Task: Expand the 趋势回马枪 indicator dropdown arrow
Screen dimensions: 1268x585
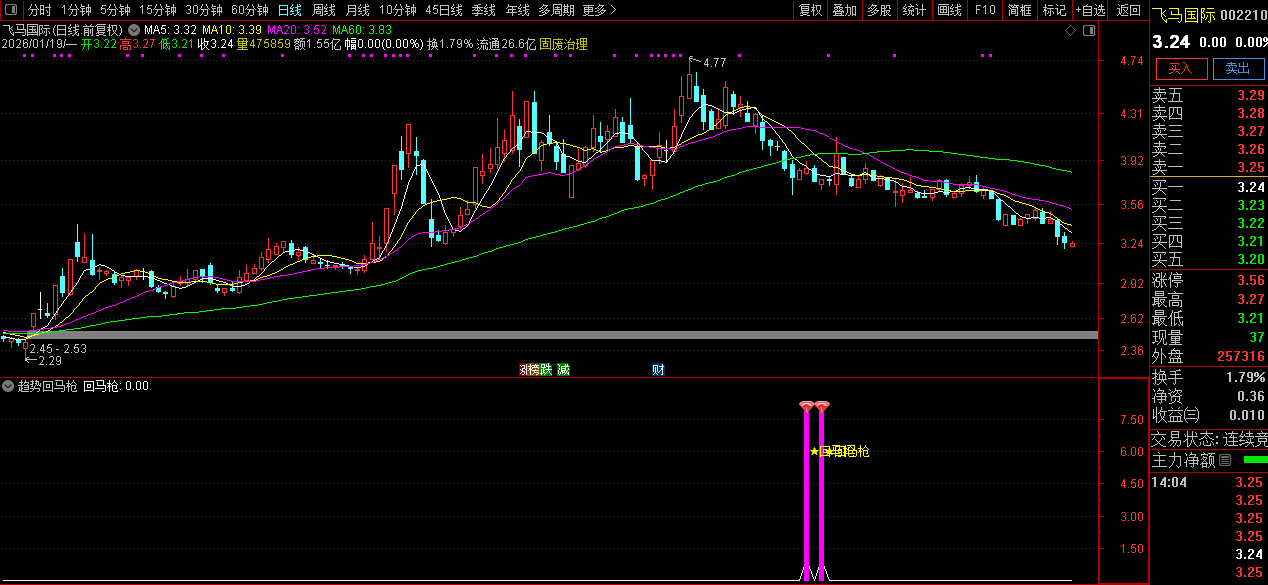Action: click(9, 386)
